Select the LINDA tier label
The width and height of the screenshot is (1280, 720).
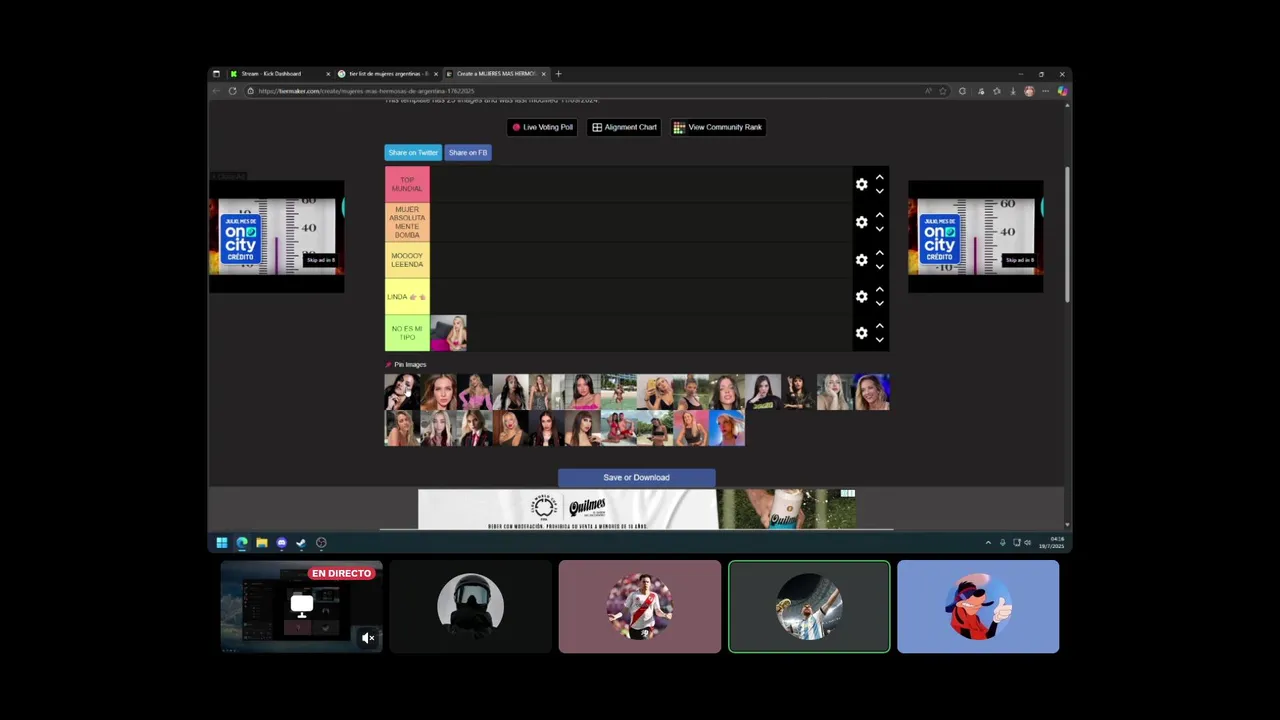tap(407, 296)
